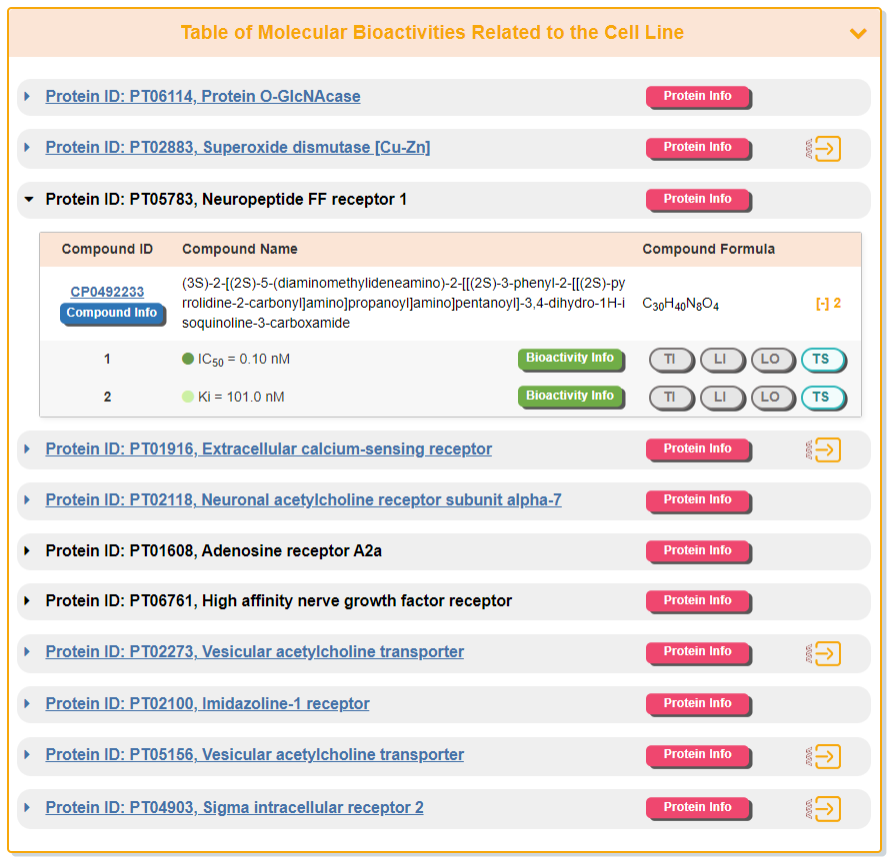895x862 pixels.
Task: Open the Neuronal acetylcholine receptor subunit alpha-7 link
Action: point(303,500)
